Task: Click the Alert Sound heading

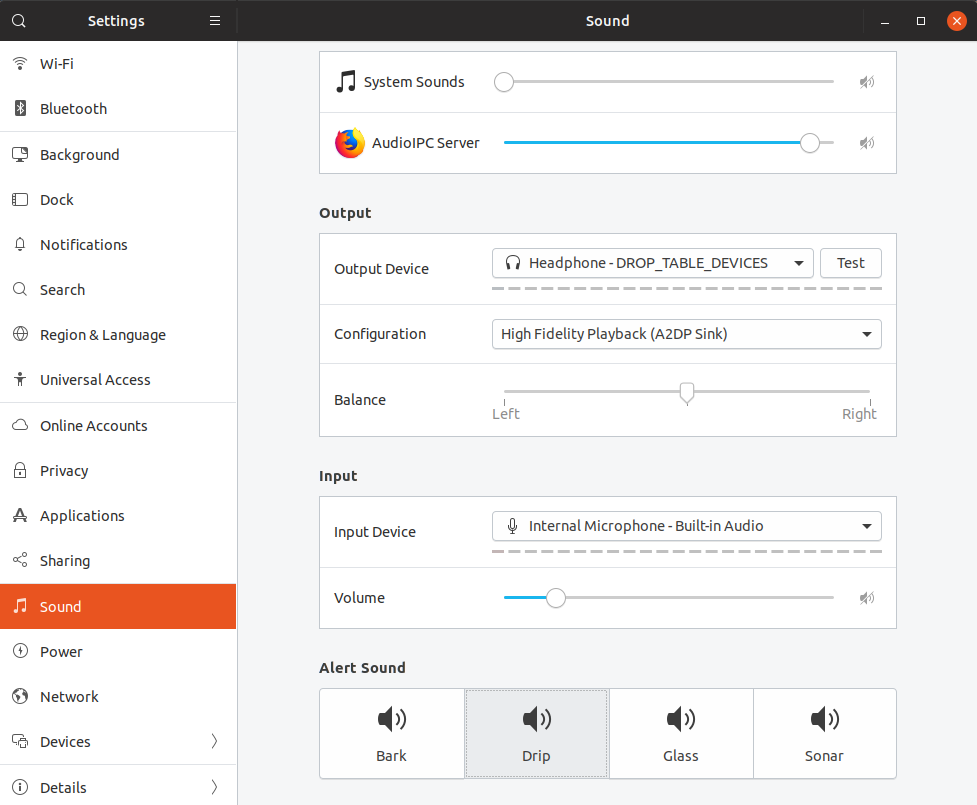Action: tap(362, 667)
